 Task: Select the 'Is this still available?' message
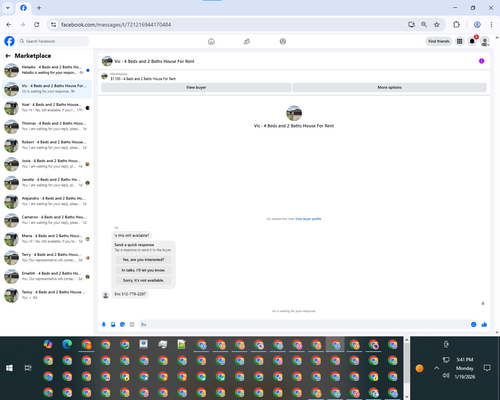tap(132, 235)
